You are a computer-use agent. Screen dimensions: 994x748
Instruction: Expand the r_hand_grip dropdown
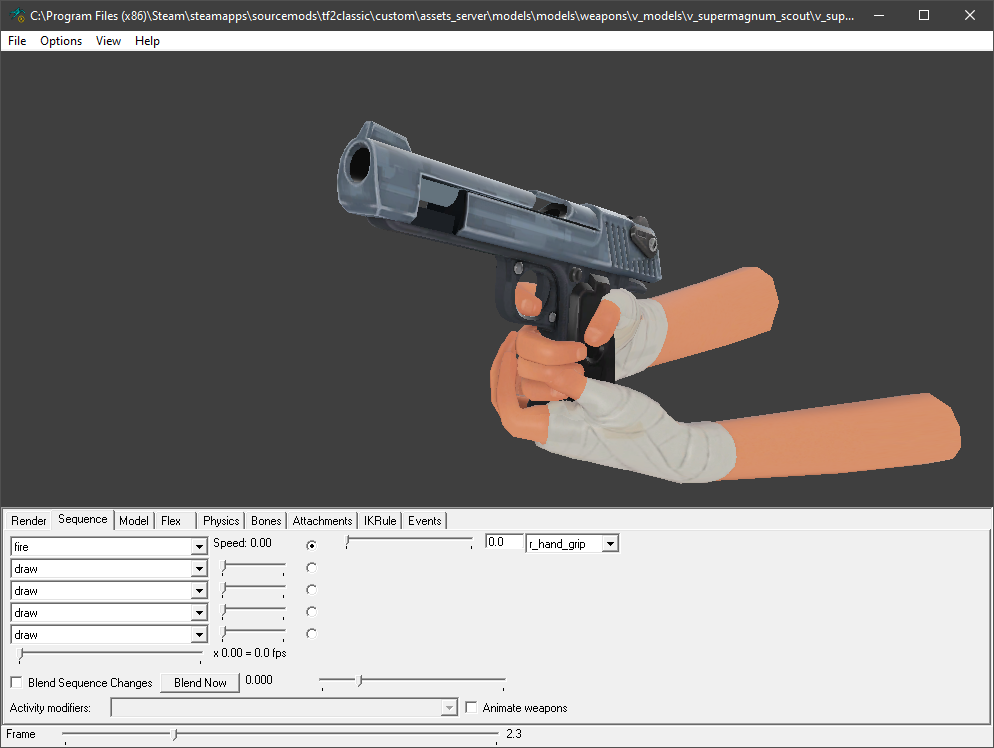coord(610,544)
